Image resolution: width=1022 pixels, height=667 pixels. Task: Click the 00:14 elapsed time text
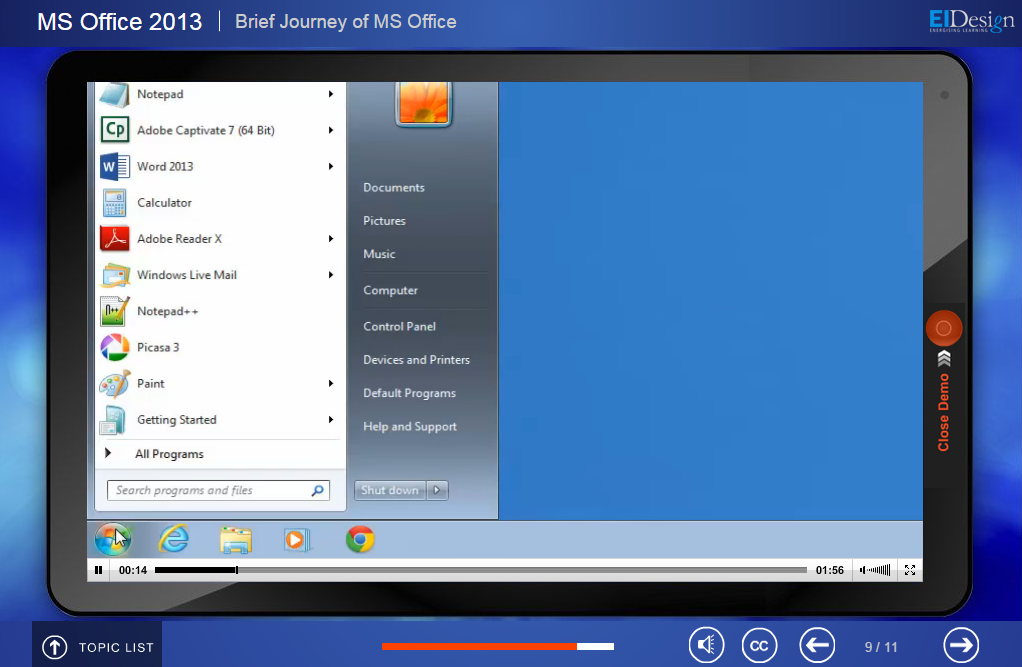133,570
